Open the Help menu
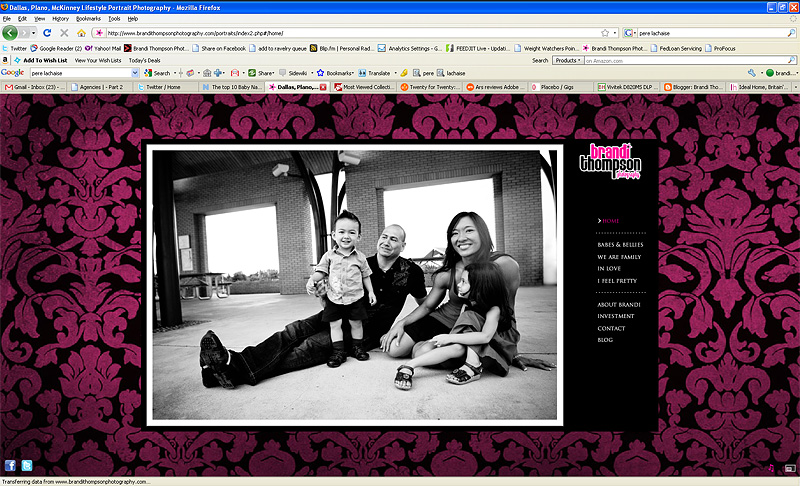This screenshot has height=486, width=800. coord(133,19)
